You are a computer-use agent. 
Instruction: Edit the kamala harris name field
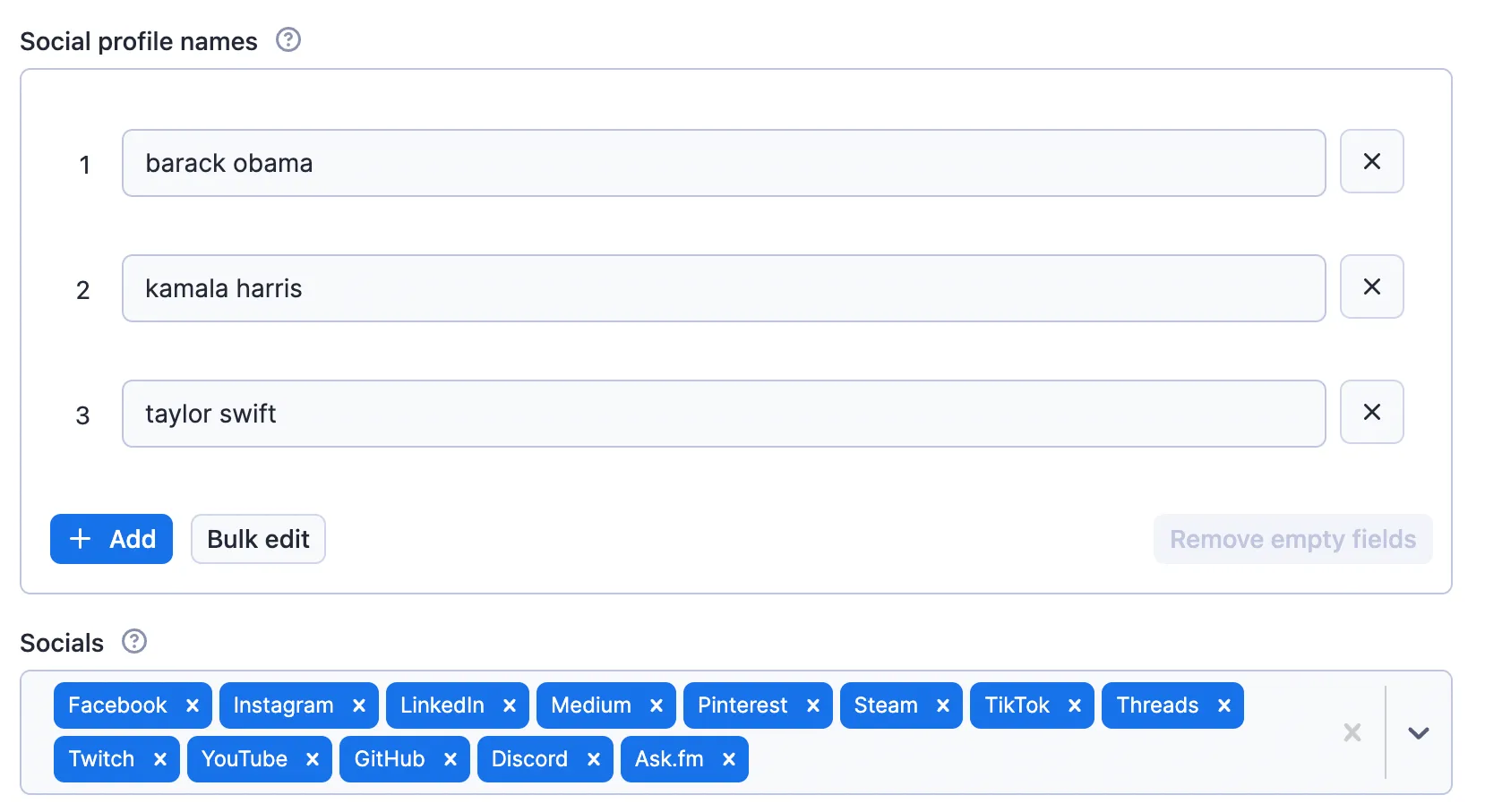click(x=724, y=288)
